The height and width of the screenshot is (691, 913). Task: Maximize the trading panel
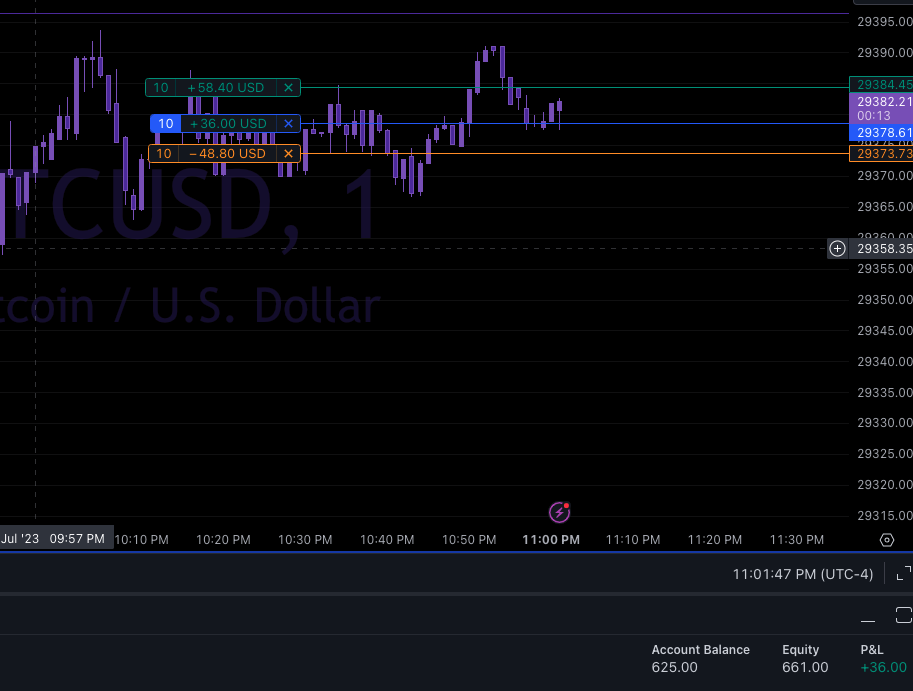click(904, 615)
